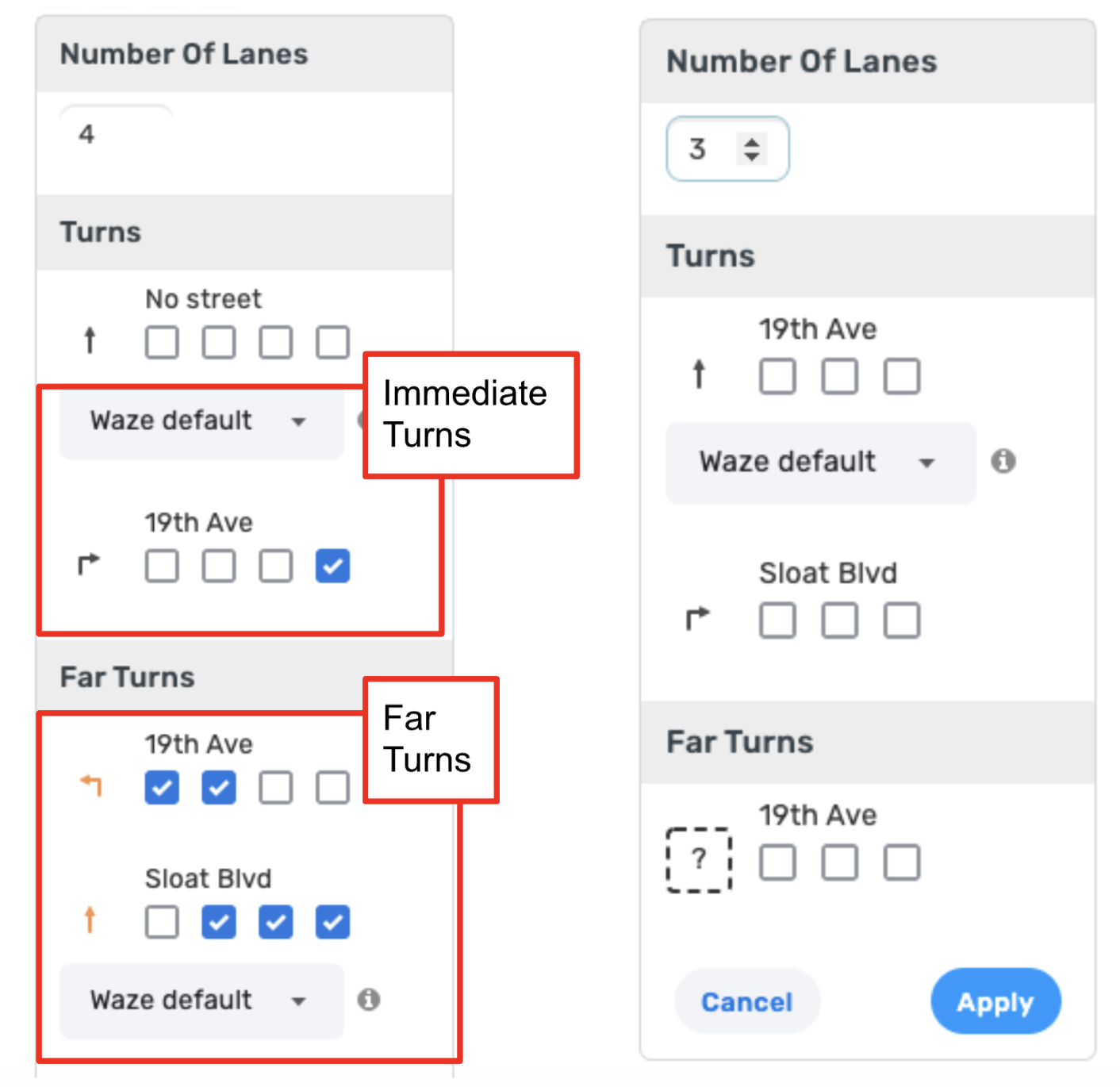
Task: Click the right-turn arrow beside 19th Ave in the left panel
Action: (x=89, y=564)
